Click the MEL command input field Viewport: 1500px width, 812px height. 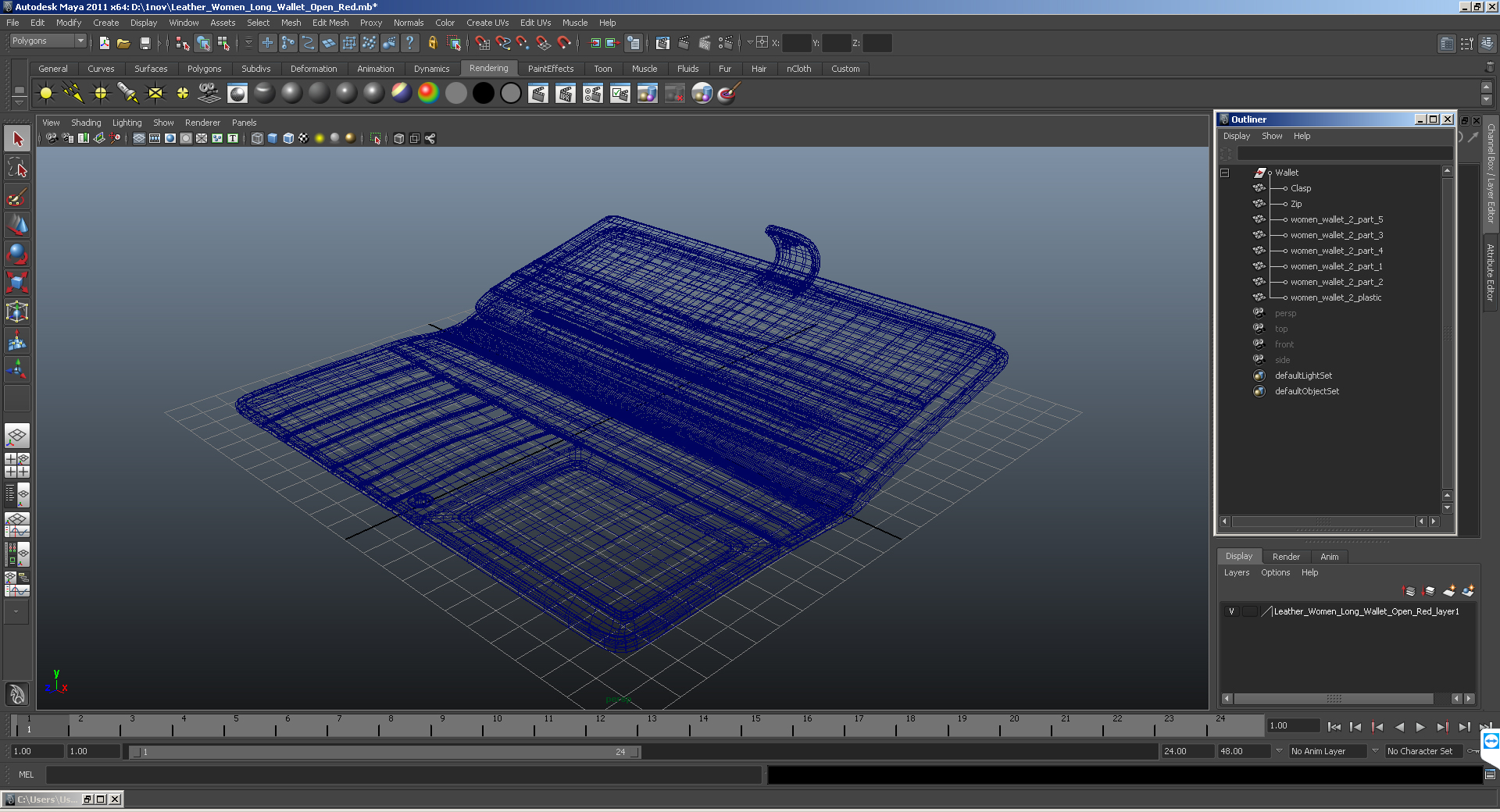point(403,775)
